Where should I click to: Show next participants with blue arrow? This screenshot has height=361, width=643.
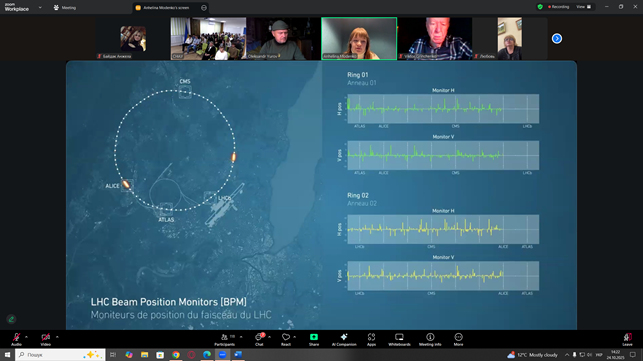pyautogui.click(x=556, y=39)
